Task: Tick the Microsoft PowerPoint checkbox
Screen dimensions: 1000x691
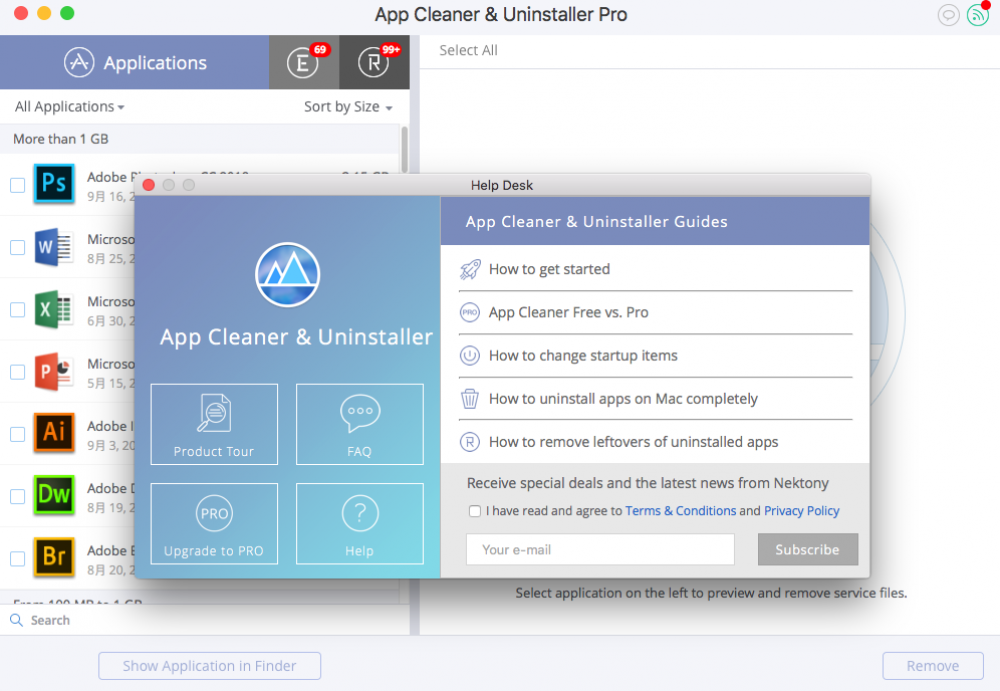Action: pos(18,372)
